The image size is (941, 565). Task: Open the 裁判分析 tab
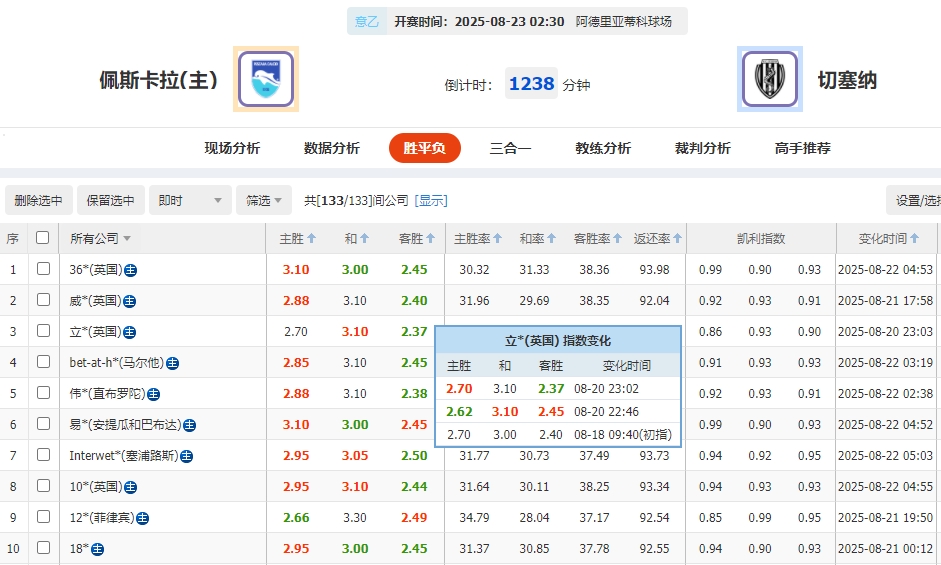click(702, 148)
